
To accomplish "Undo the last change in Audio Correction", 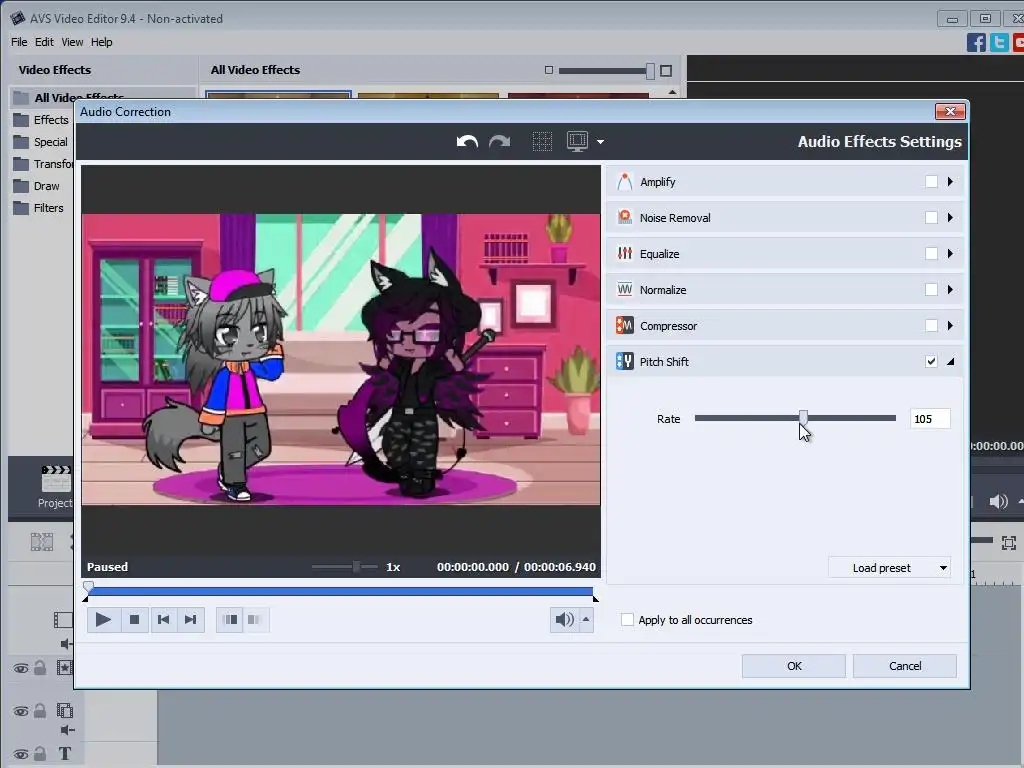I will tap(467, 141).
